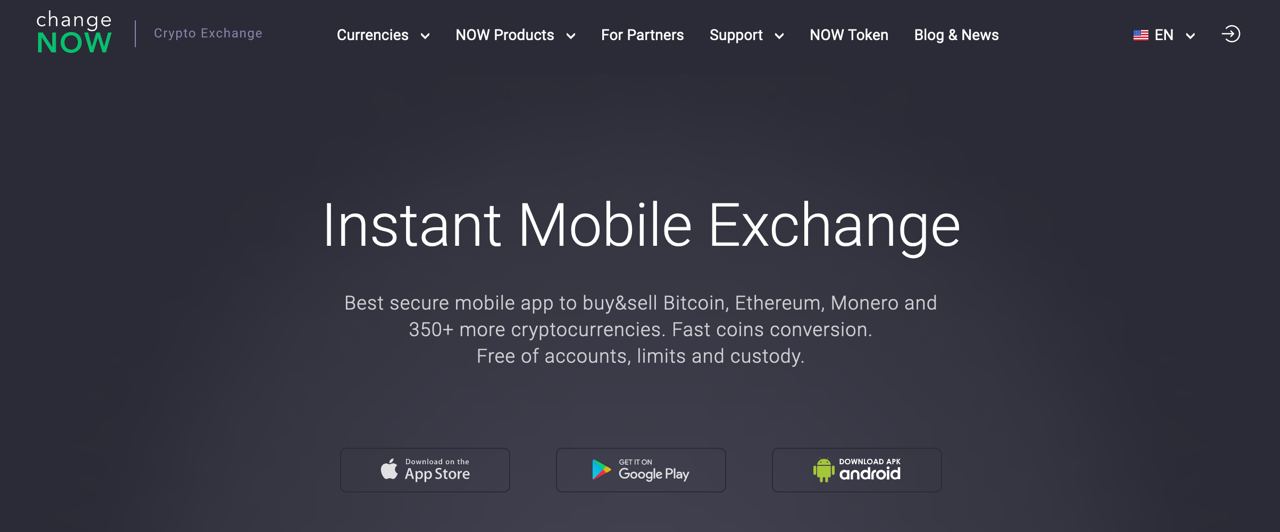Image resolution: width=1280 pixels, height=532 pixels.
Task: Expand the Currencies dropdown chevron
Action: [425, 36]
